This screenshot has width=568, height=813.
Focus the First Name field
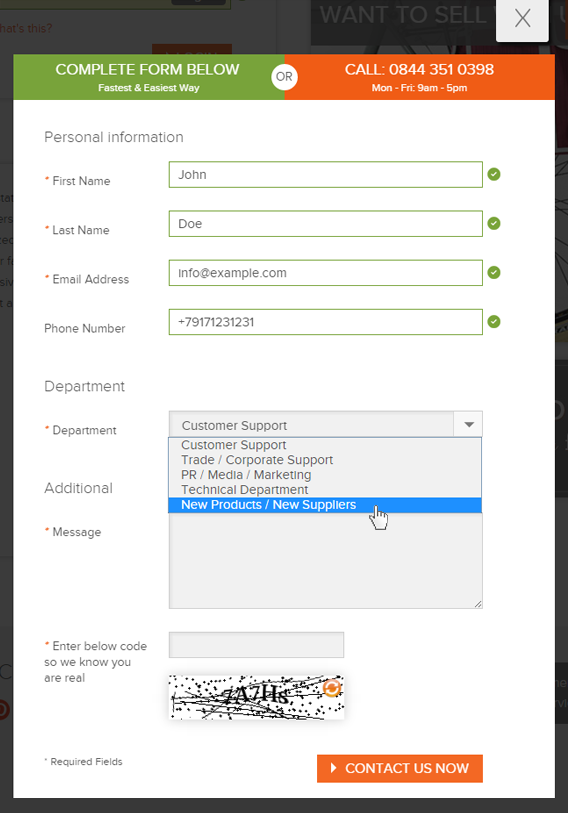pos(326,175)
